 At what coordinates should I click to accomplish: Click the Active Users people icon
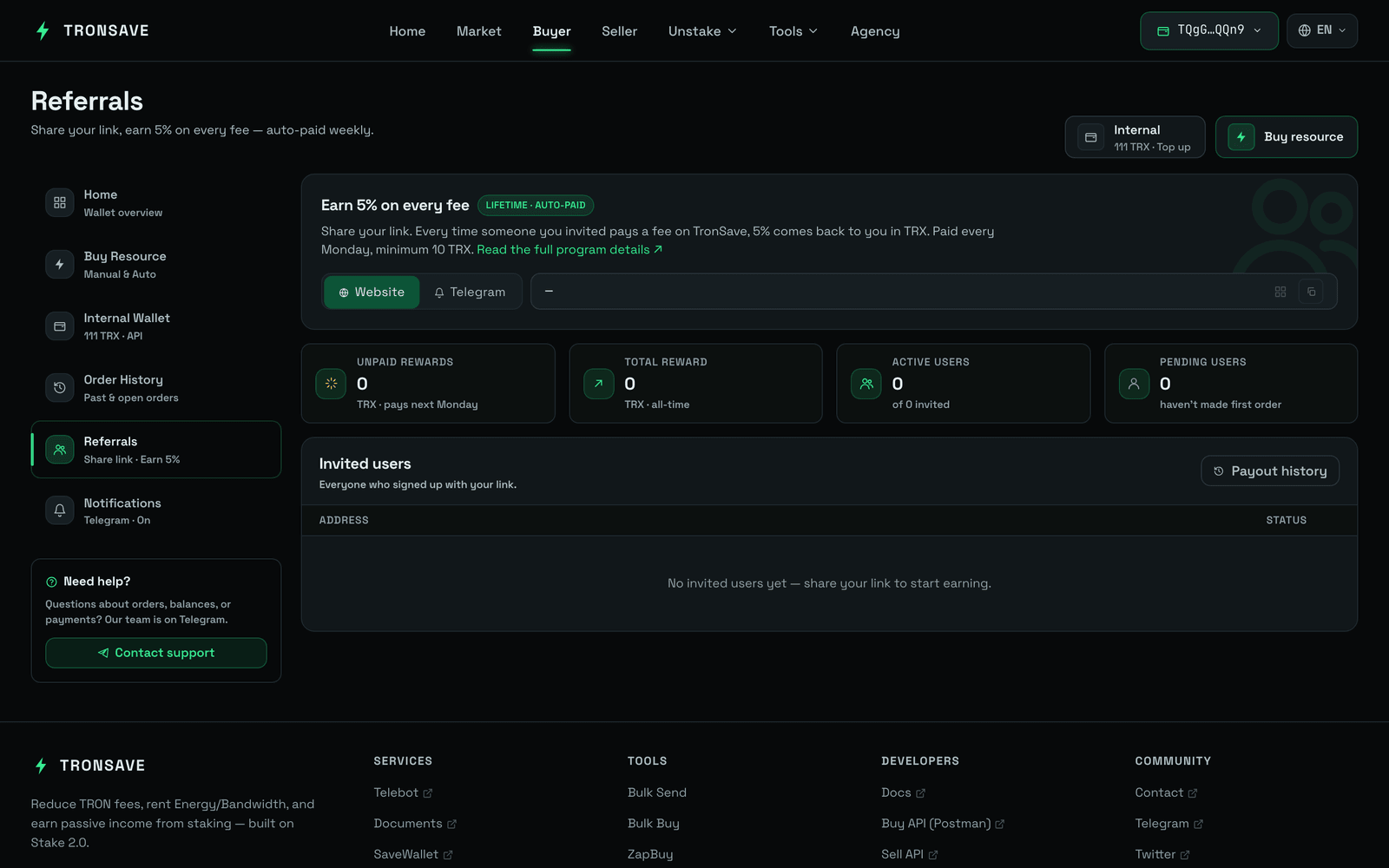(866, 384)
